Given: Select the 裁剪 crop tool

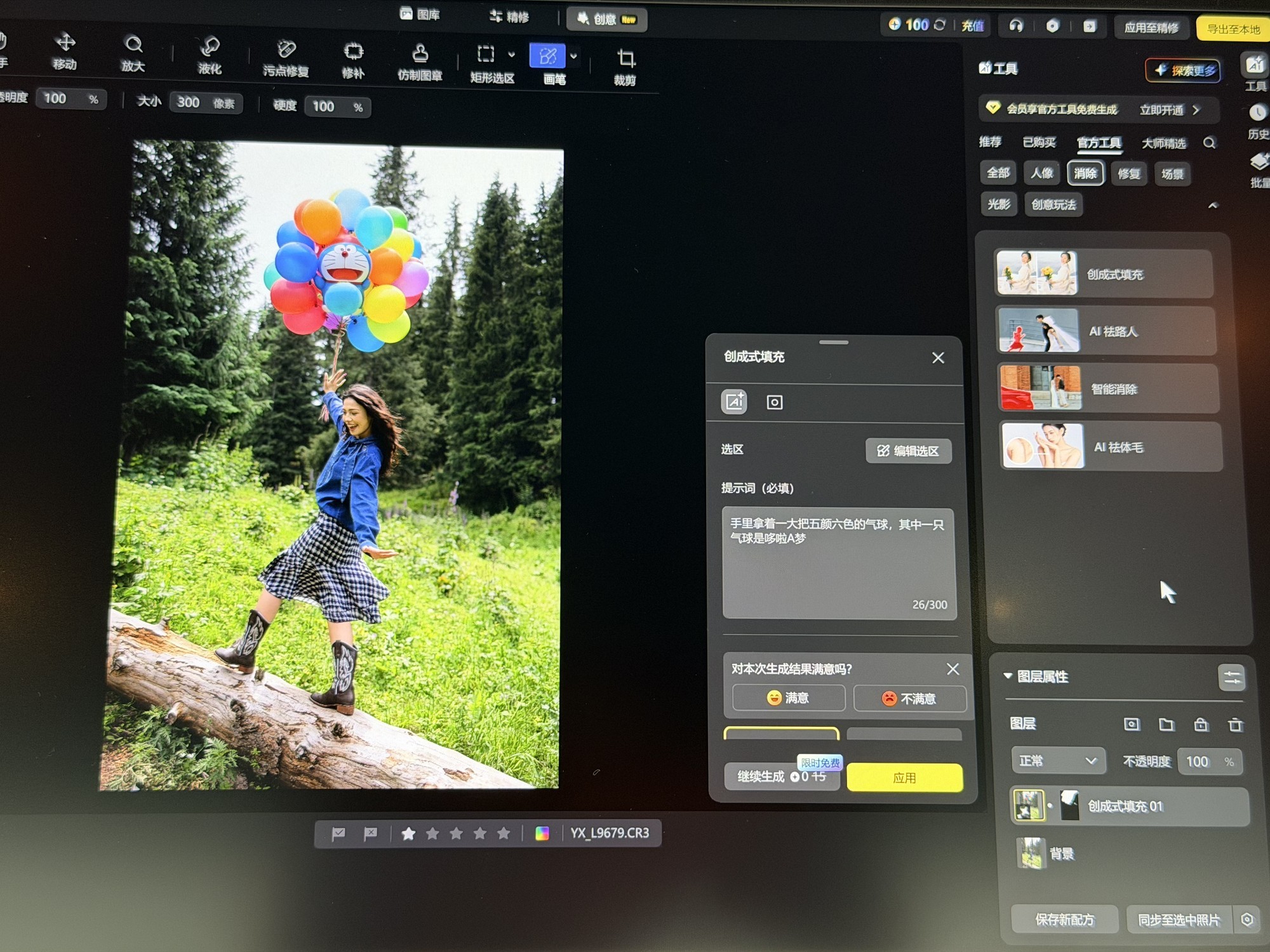Looking at the screenshot, I should (x=625, y=68).
